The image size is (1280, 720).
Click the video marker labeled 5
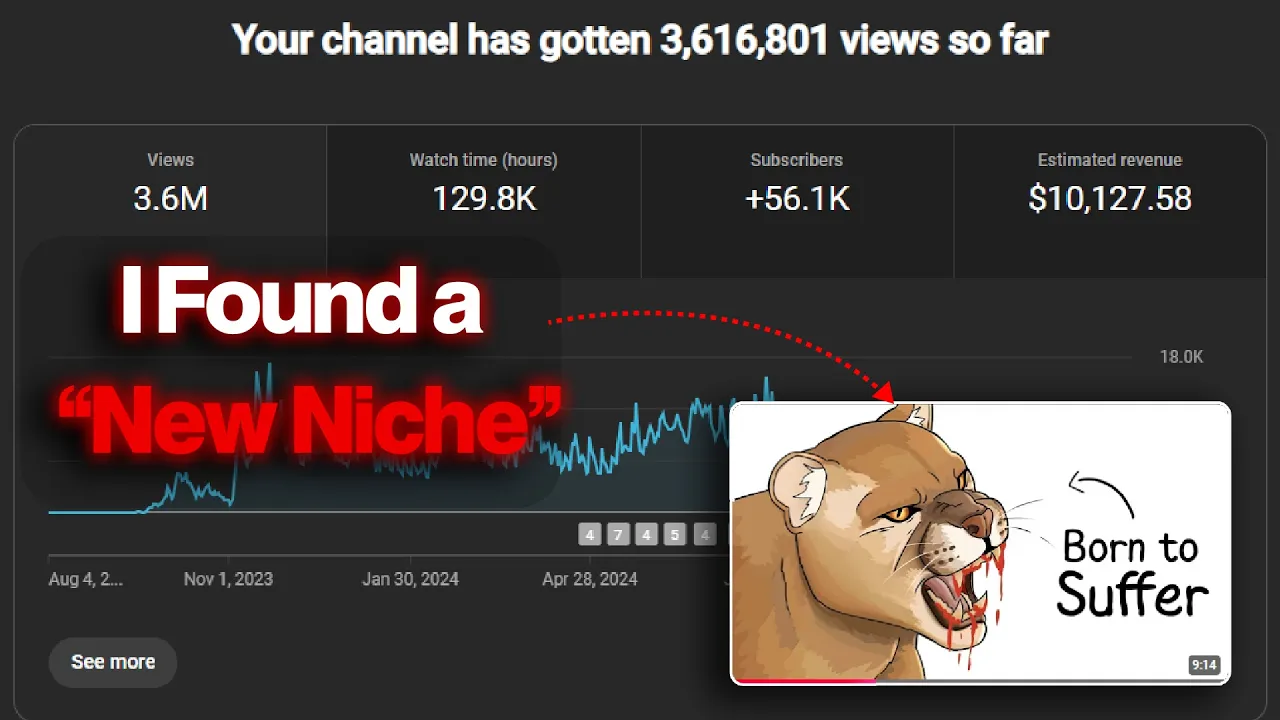tap(675, 535)
